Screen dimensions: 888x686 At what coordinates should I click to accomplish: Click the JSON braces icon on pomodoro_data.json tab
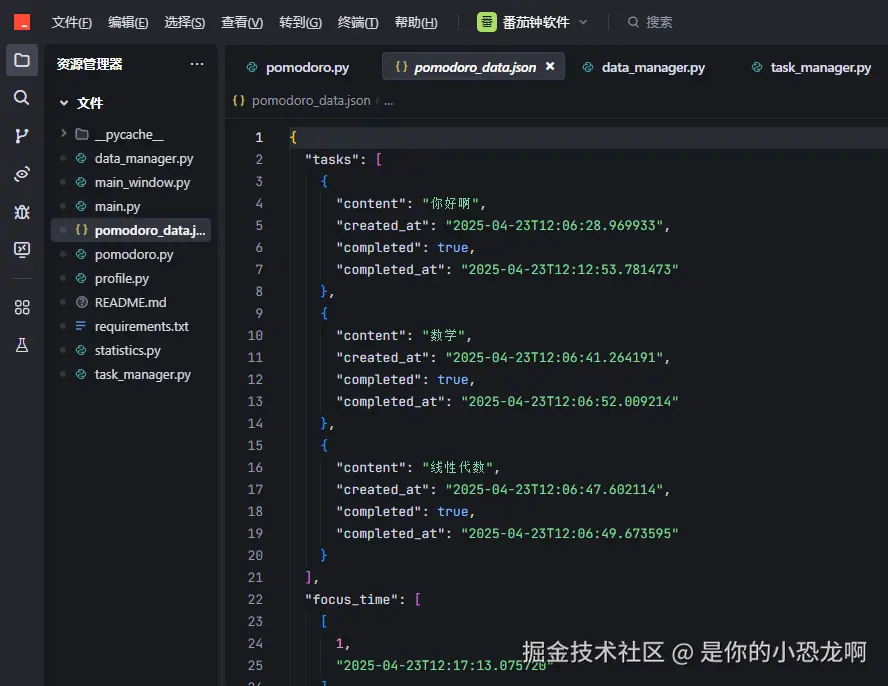(x=402, y=67)
